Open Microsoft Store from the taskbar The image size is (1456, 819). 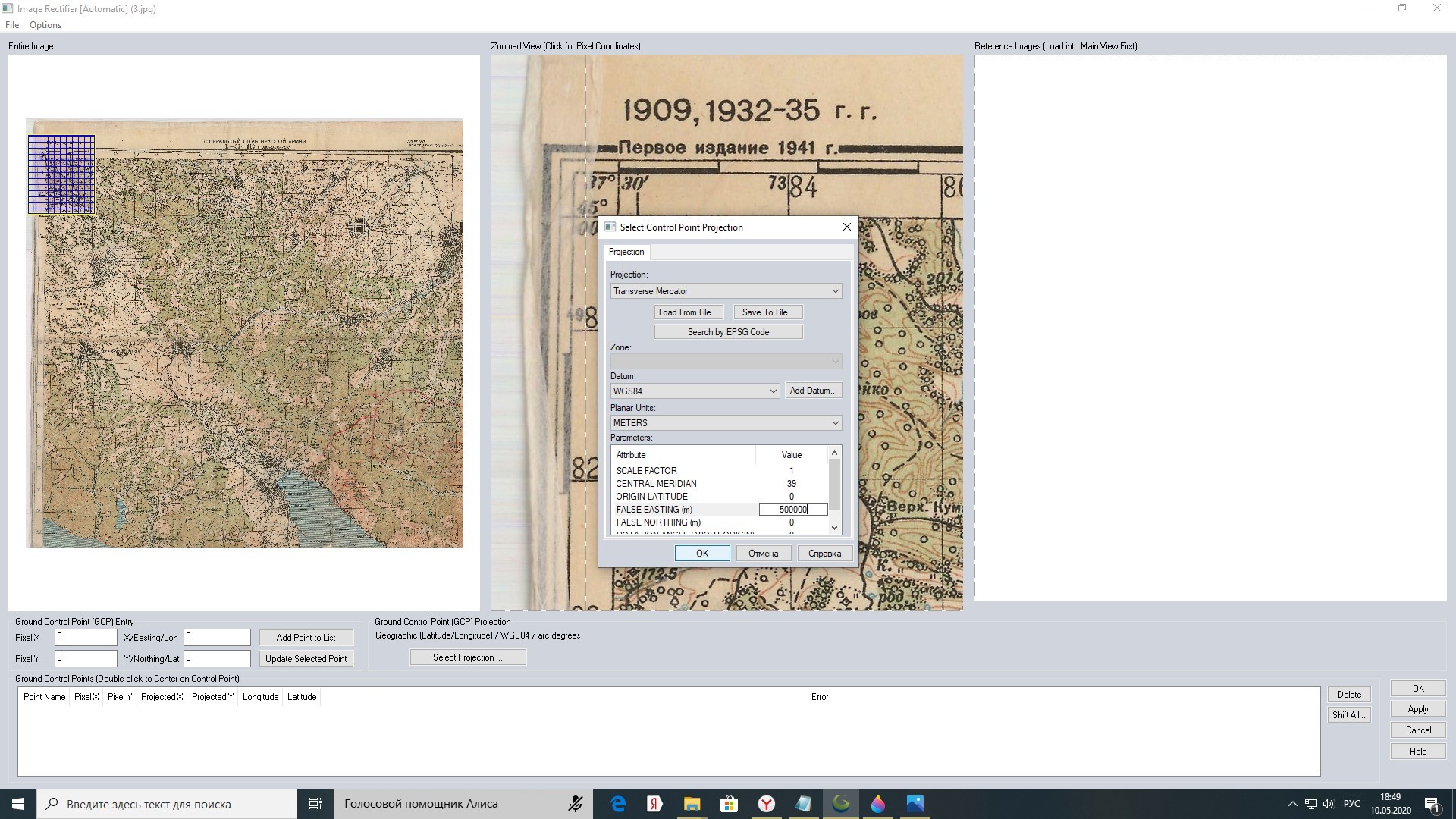pyautogui.click(x=729, y=804)
